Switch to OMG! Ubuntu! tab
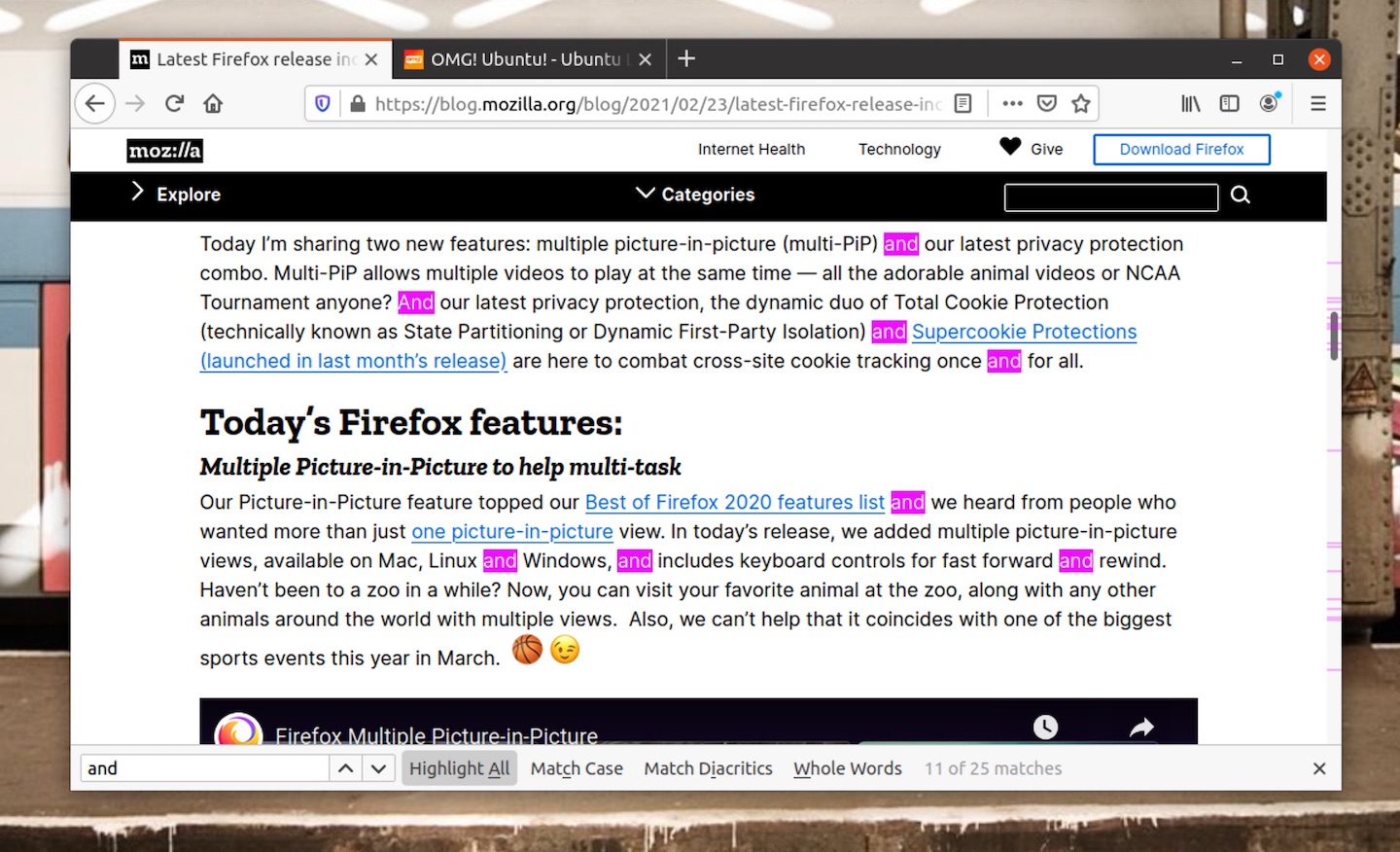 coord(530,59)
